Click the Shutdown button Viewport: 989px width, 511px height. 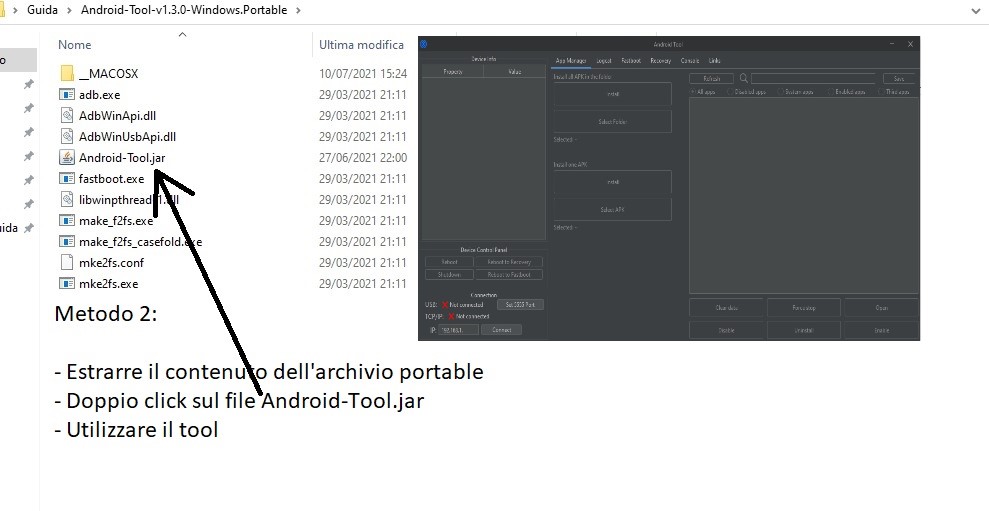pyautogui.click(x=449, y=274)
